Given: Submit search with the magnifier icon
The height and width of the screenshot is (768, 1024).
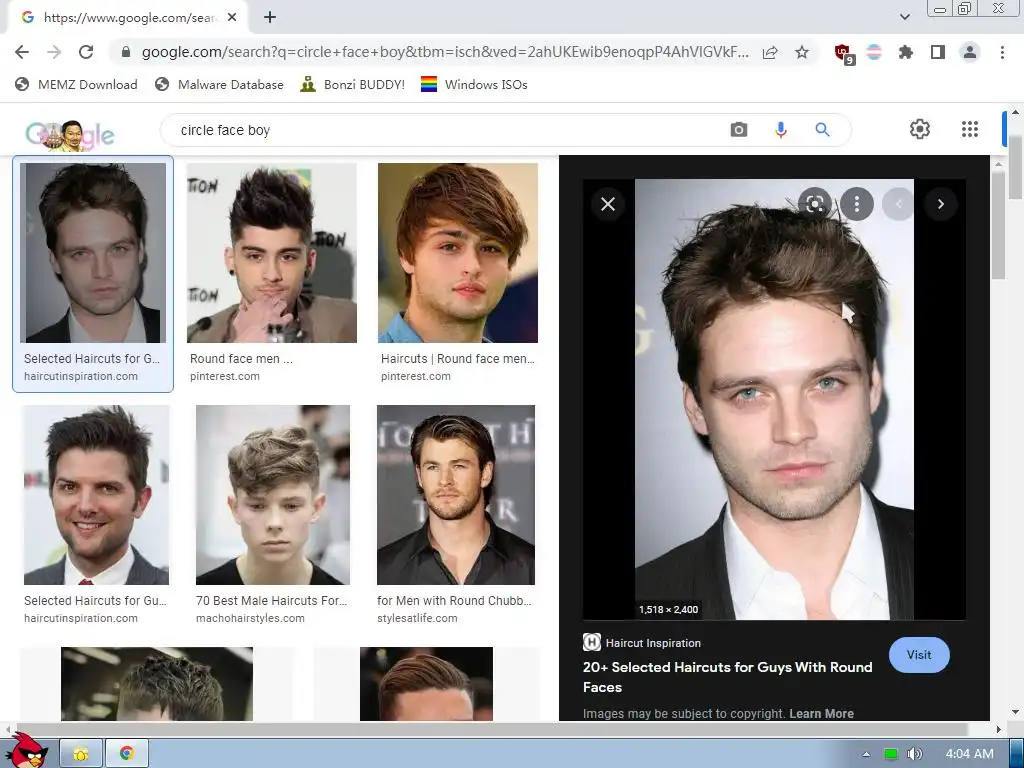Looking at the screenshot, I should click(x=822, y=130).
